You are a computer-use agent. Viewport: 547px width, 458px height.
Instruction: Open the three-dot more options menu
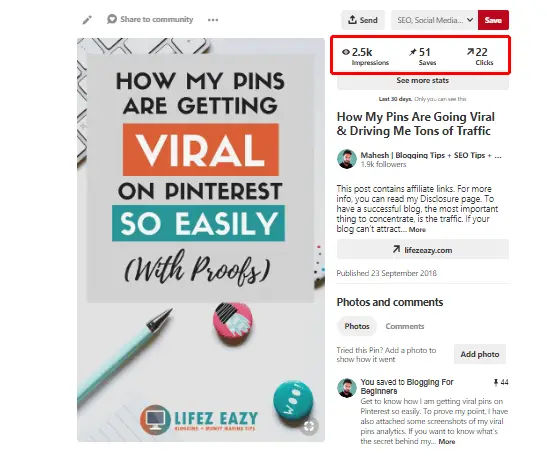pyautogui.click(x=213, y=20)
